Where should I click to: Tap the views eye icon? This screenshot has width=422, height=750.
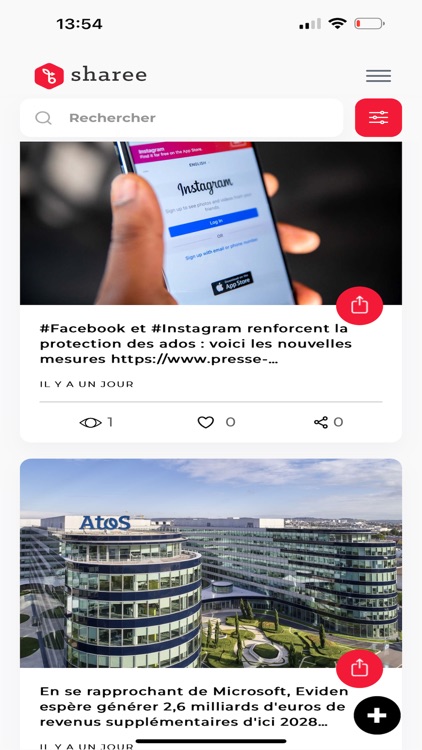[x=90, y=422]
